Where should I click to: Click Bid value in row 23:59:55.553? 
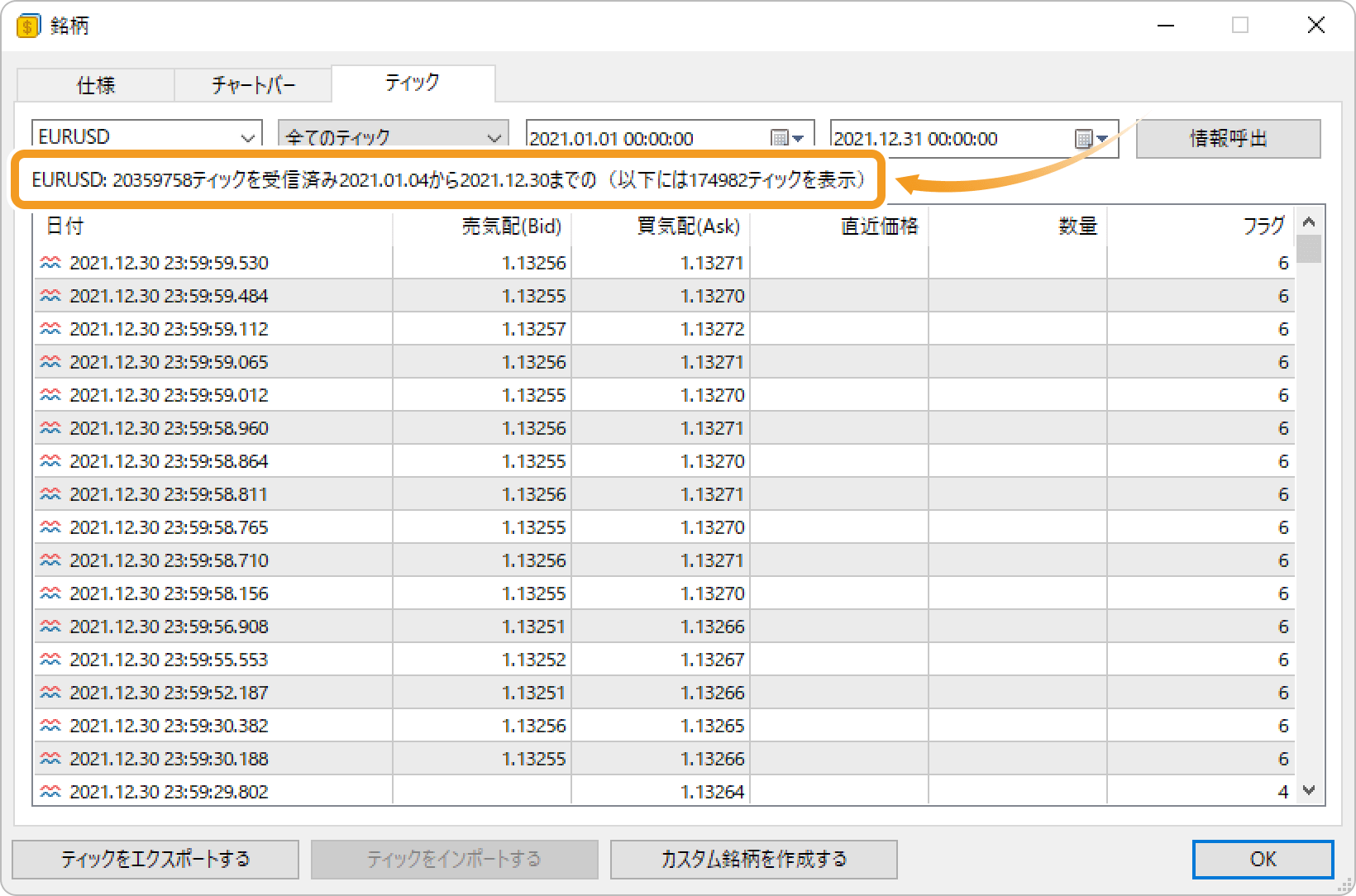pos(534,660)
